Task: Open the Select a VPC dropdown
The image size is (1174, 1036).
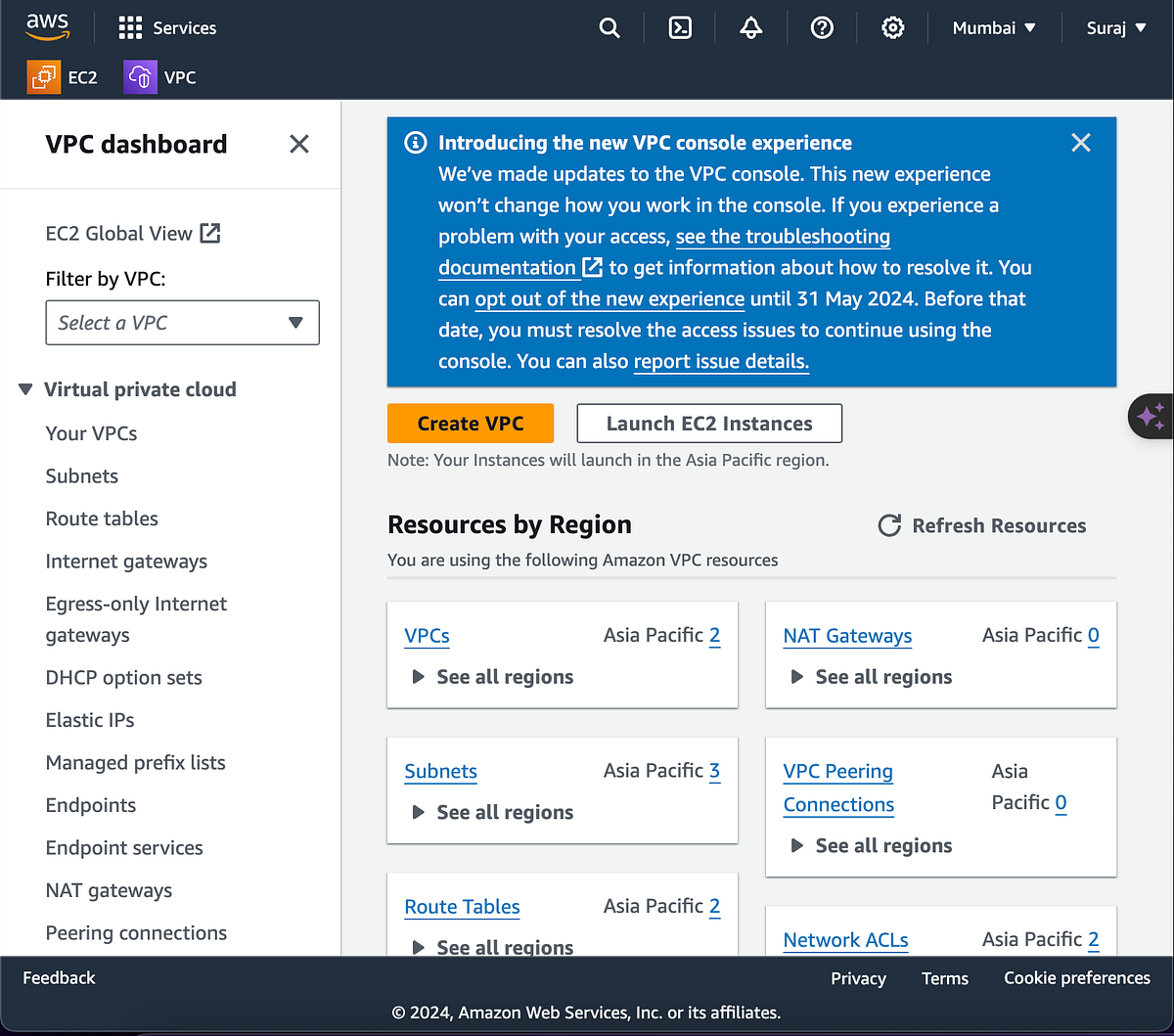Action: pos(182,322)
